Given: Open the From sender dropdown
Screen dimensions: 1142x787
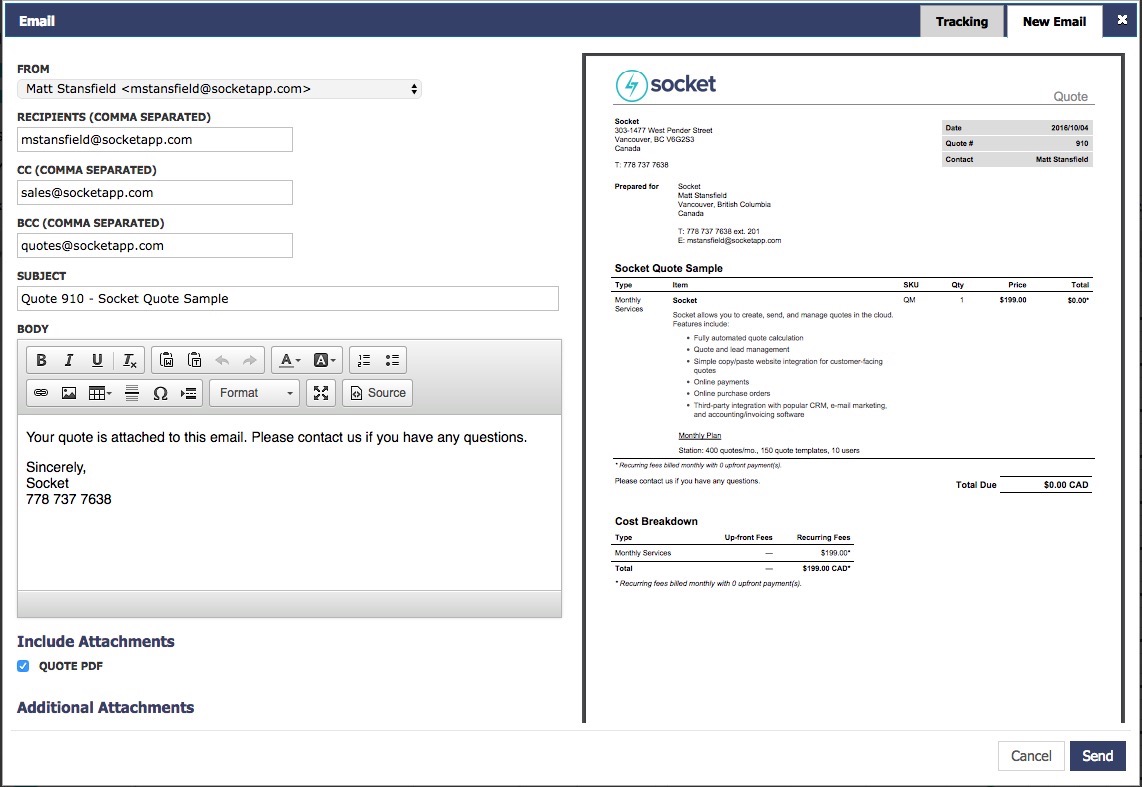Looking at the screenshot, I should (x=219, y=89).
